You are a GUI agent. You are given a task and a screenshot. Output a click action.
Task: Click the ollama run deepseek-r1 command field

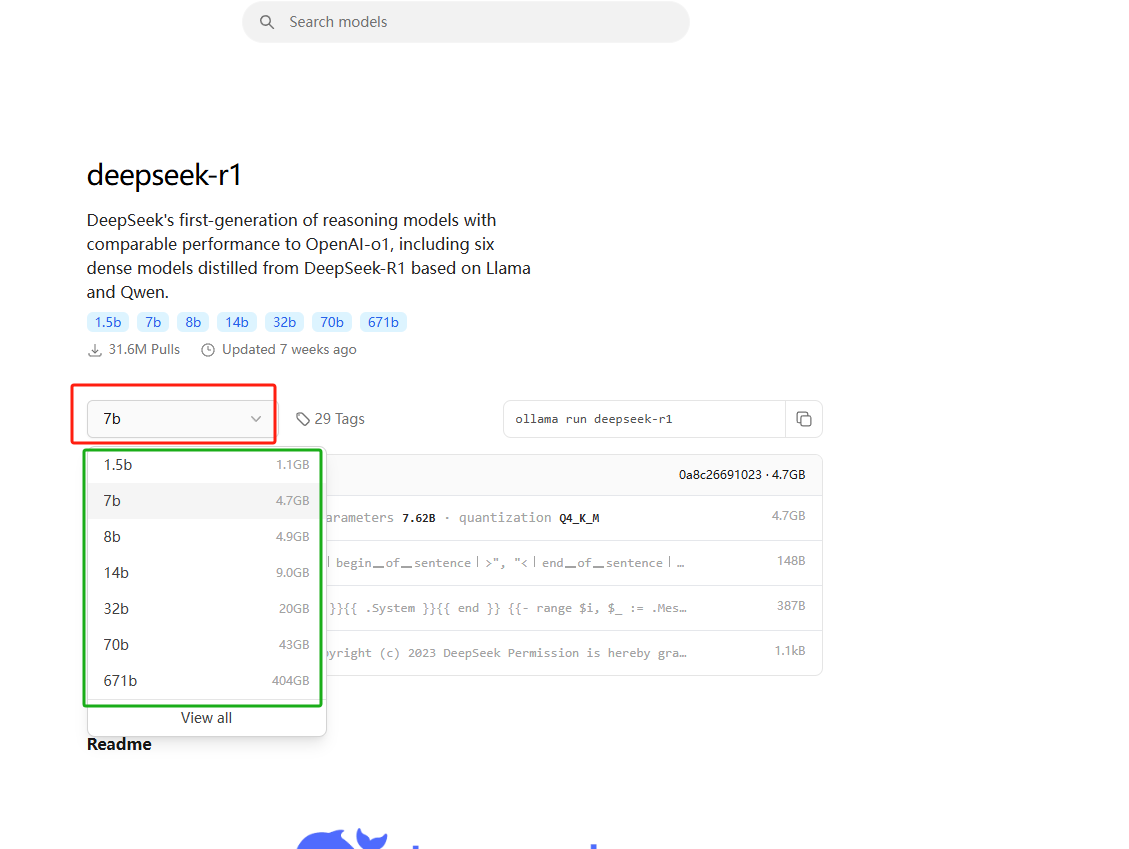coord(644,419)
